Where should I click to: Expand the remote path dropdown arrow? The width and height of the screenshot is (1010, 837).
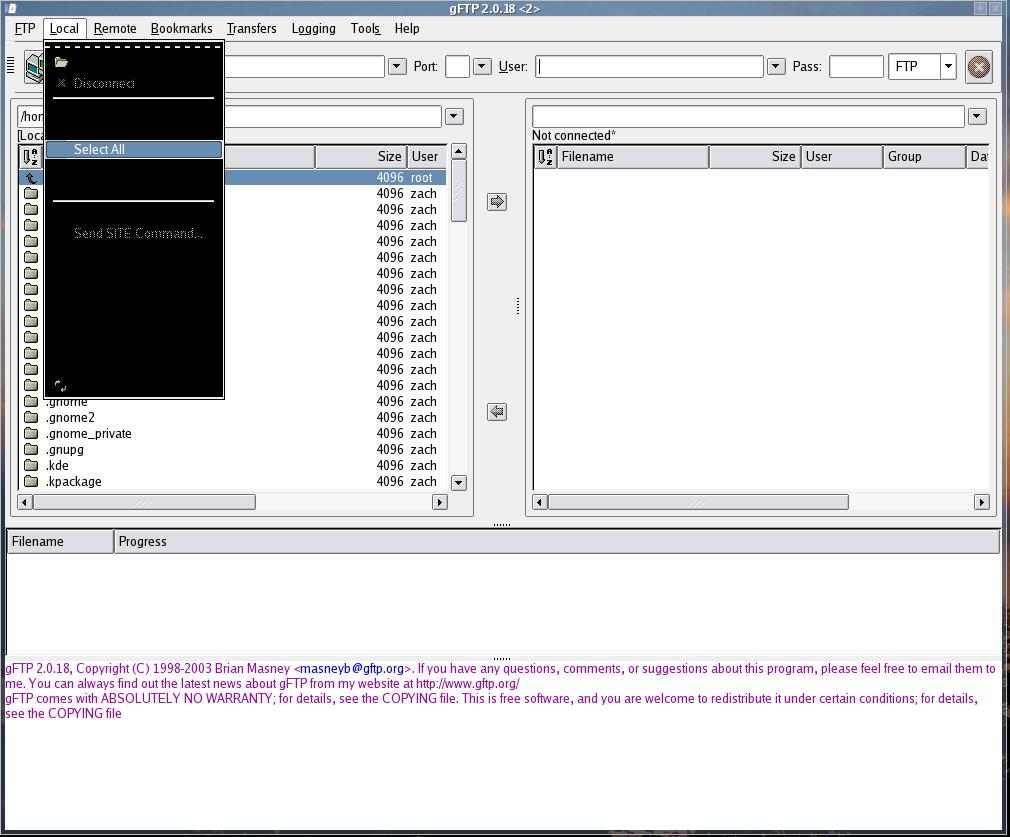tap(976, 116)
